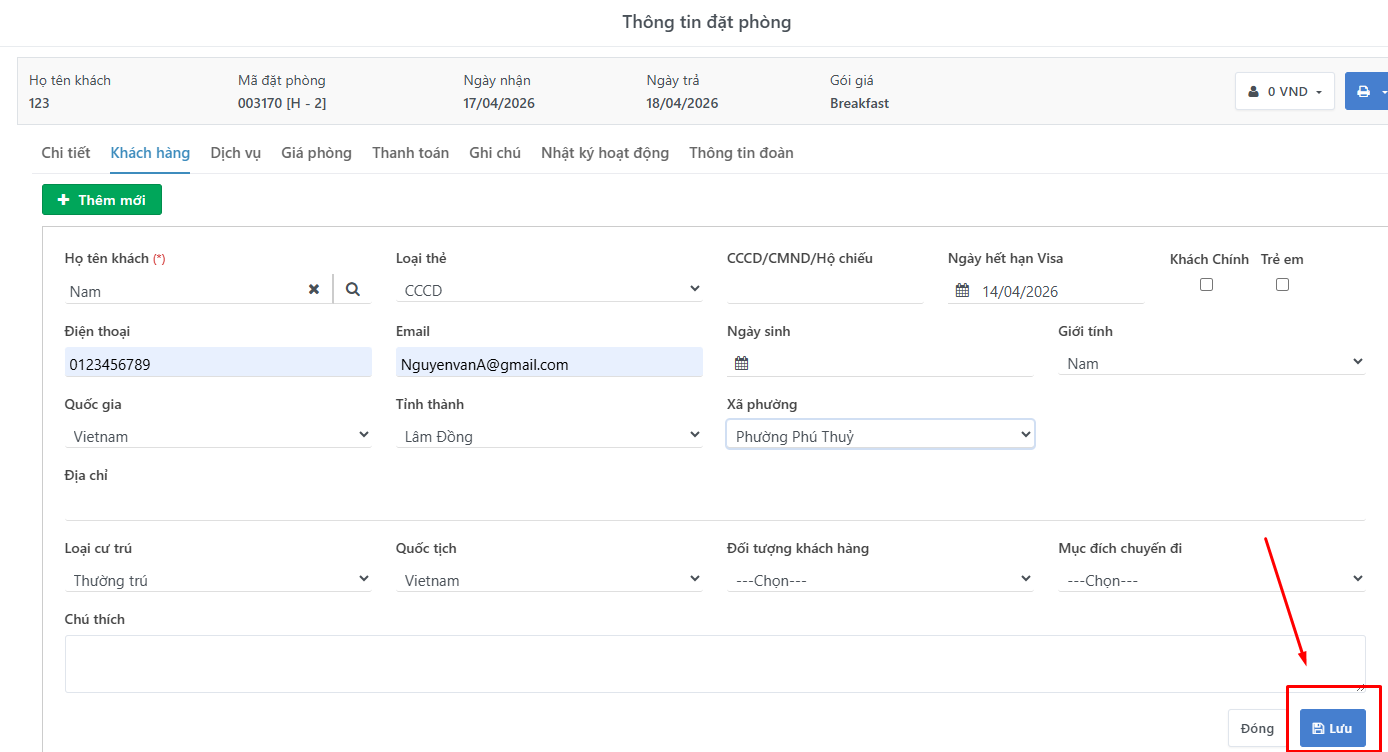The image size is (1388, 752).
Task: Click the booking code text 003170 [H - 2]
Action: (x=282, y=103)
